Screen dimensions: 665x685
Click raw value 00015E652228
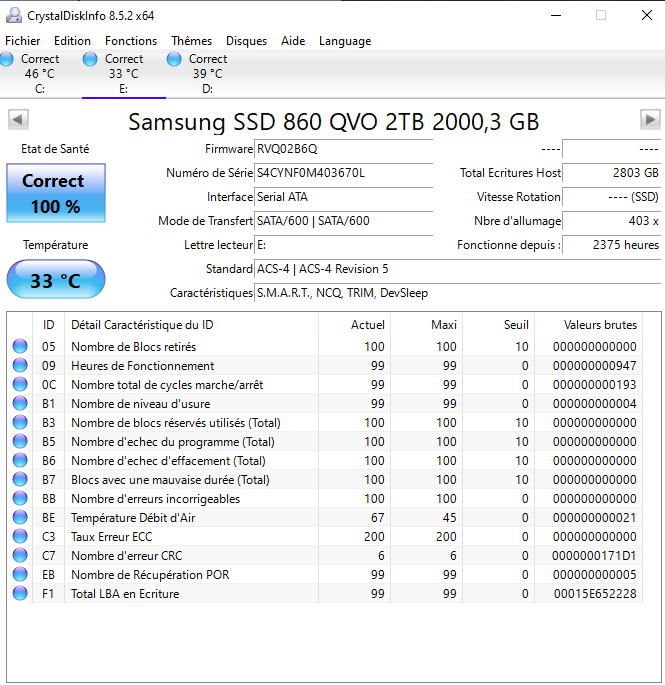coord(595,594)
